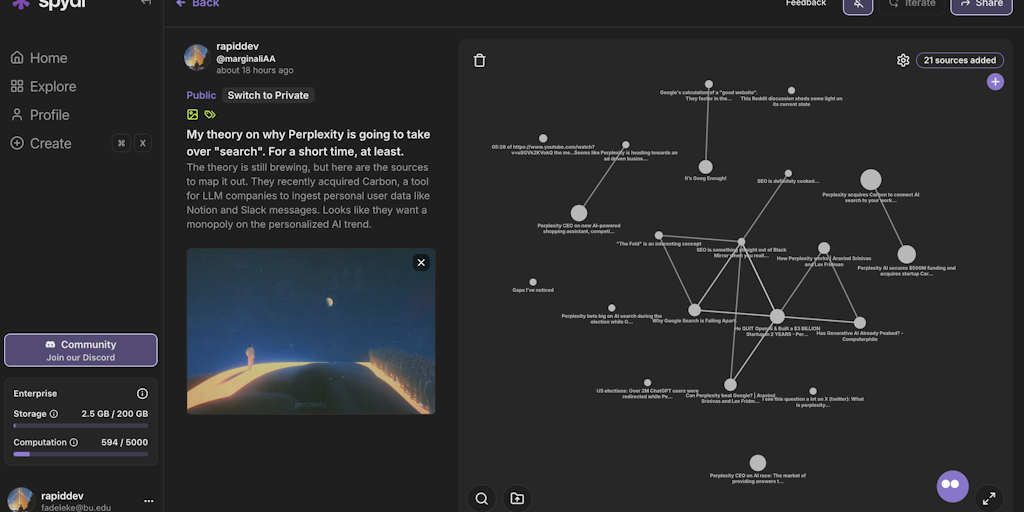Screen dimensions: 1024x512
Task: Click the spydr logo
Action: point(49,4)
